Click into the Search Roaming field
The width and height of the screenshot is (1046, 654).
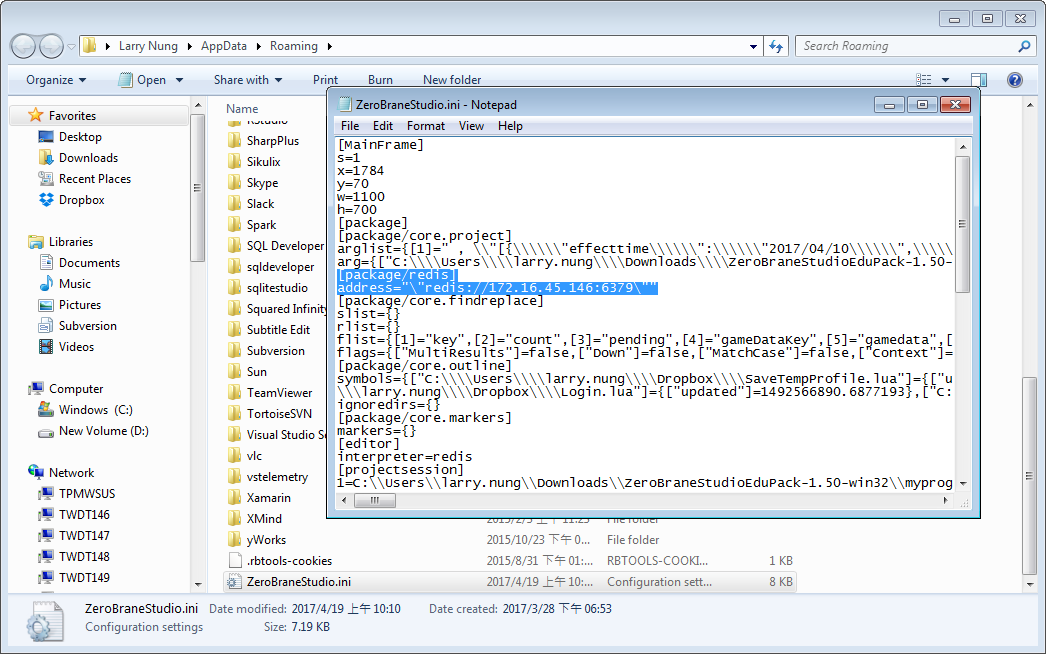coord(905,46)
